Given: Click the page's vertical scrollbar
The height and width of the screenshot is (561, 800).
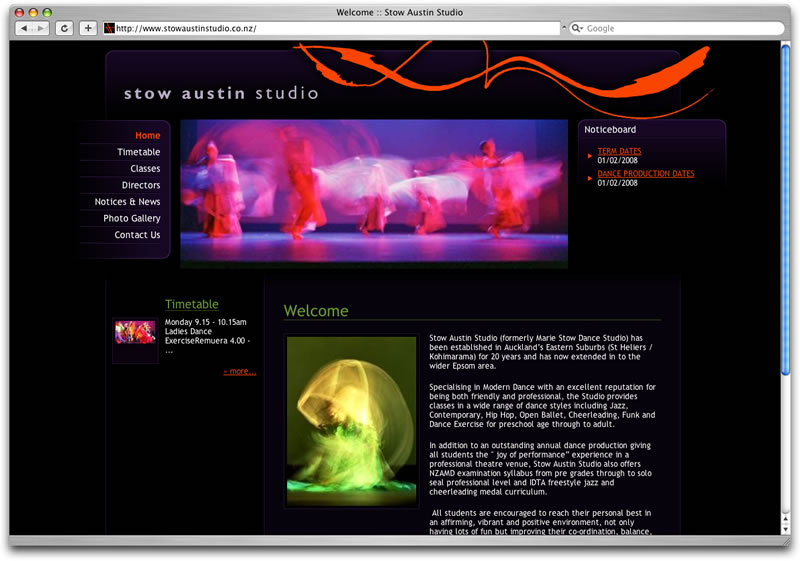Looking at the screenshot, I should pyautogui.click(x=785, y=300).
